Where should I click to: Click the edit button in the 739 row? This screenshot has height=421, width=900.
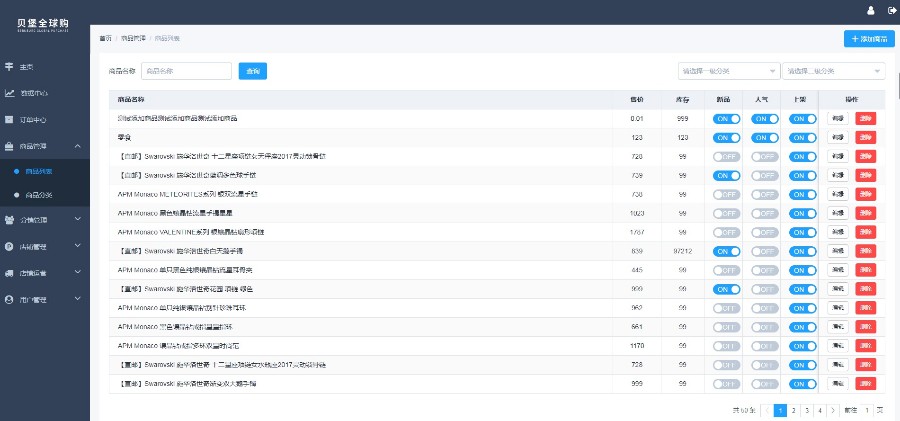(838, 176)
